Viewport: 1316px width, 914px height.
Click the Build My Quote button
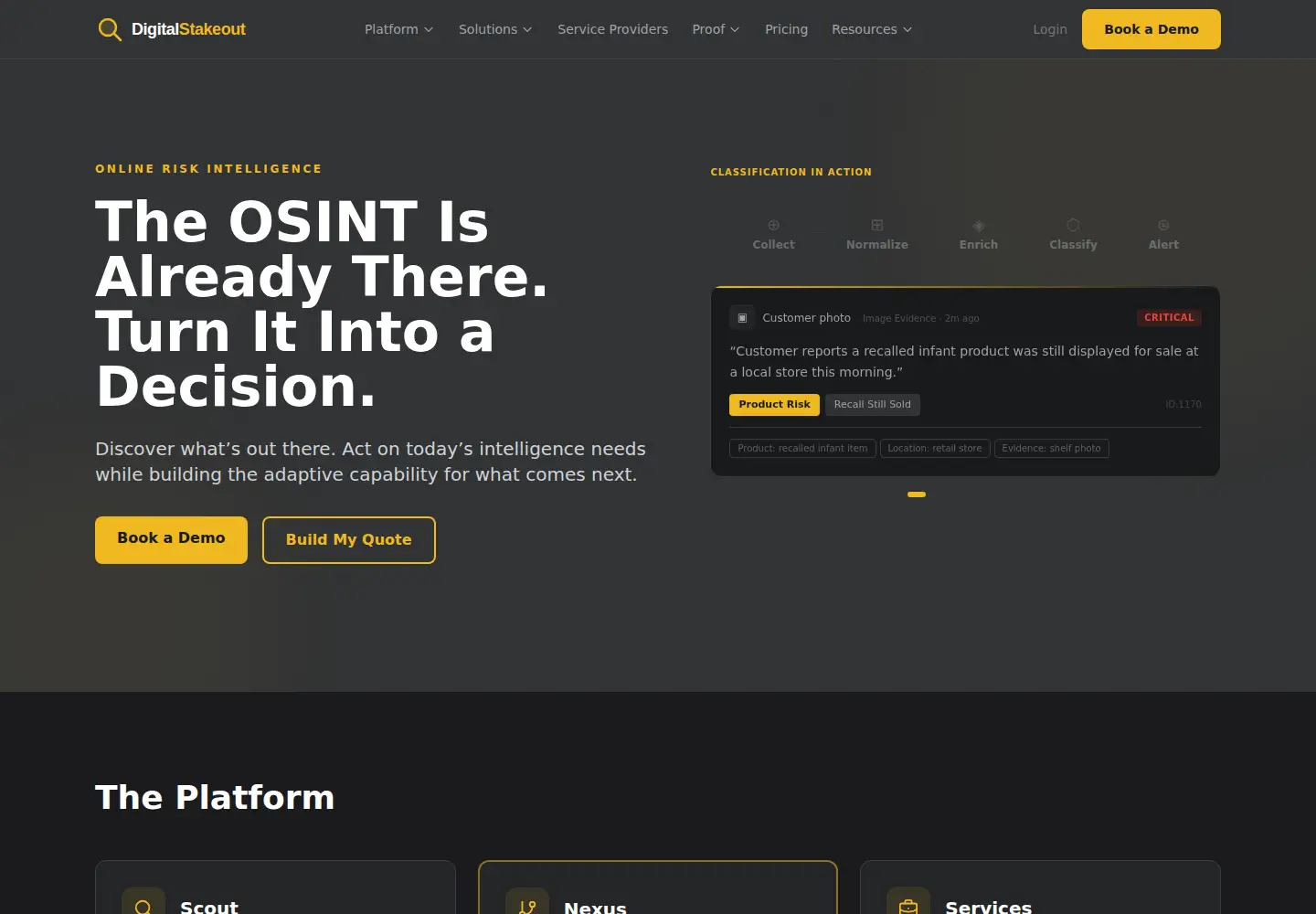click(349, 540)
